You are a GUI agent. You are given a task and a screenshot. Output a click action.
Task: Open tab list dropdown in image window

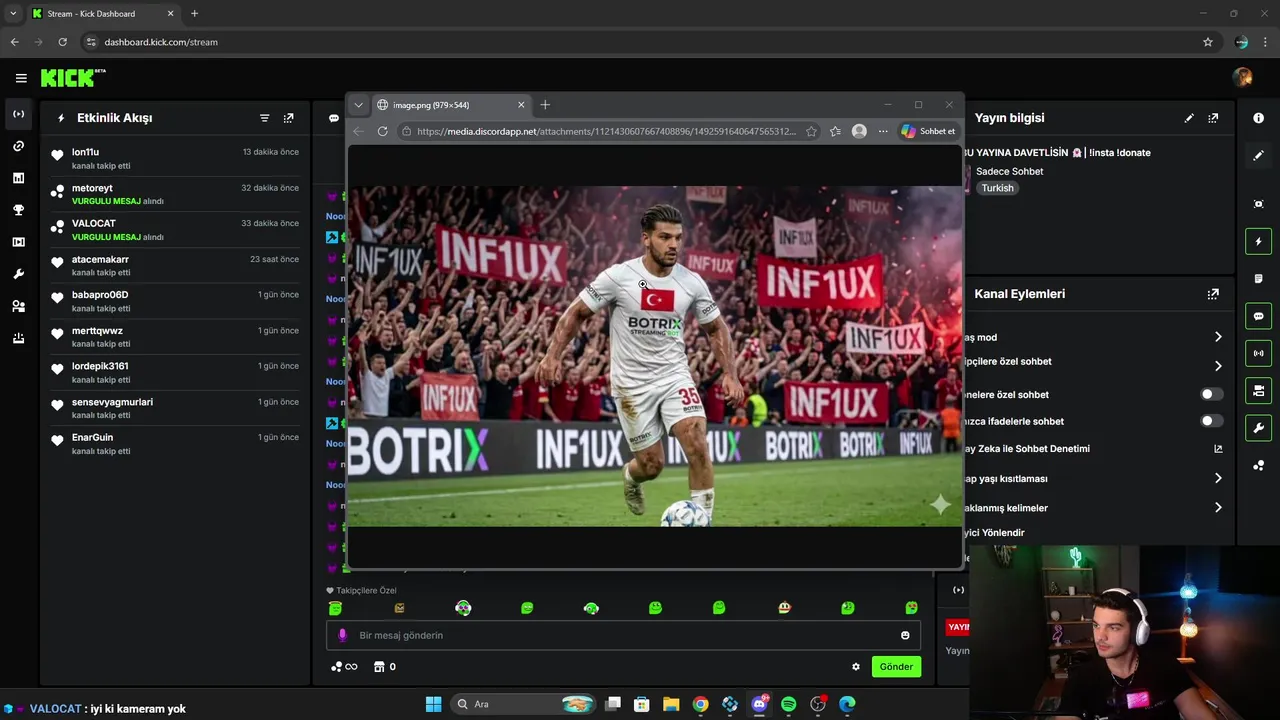358,105
